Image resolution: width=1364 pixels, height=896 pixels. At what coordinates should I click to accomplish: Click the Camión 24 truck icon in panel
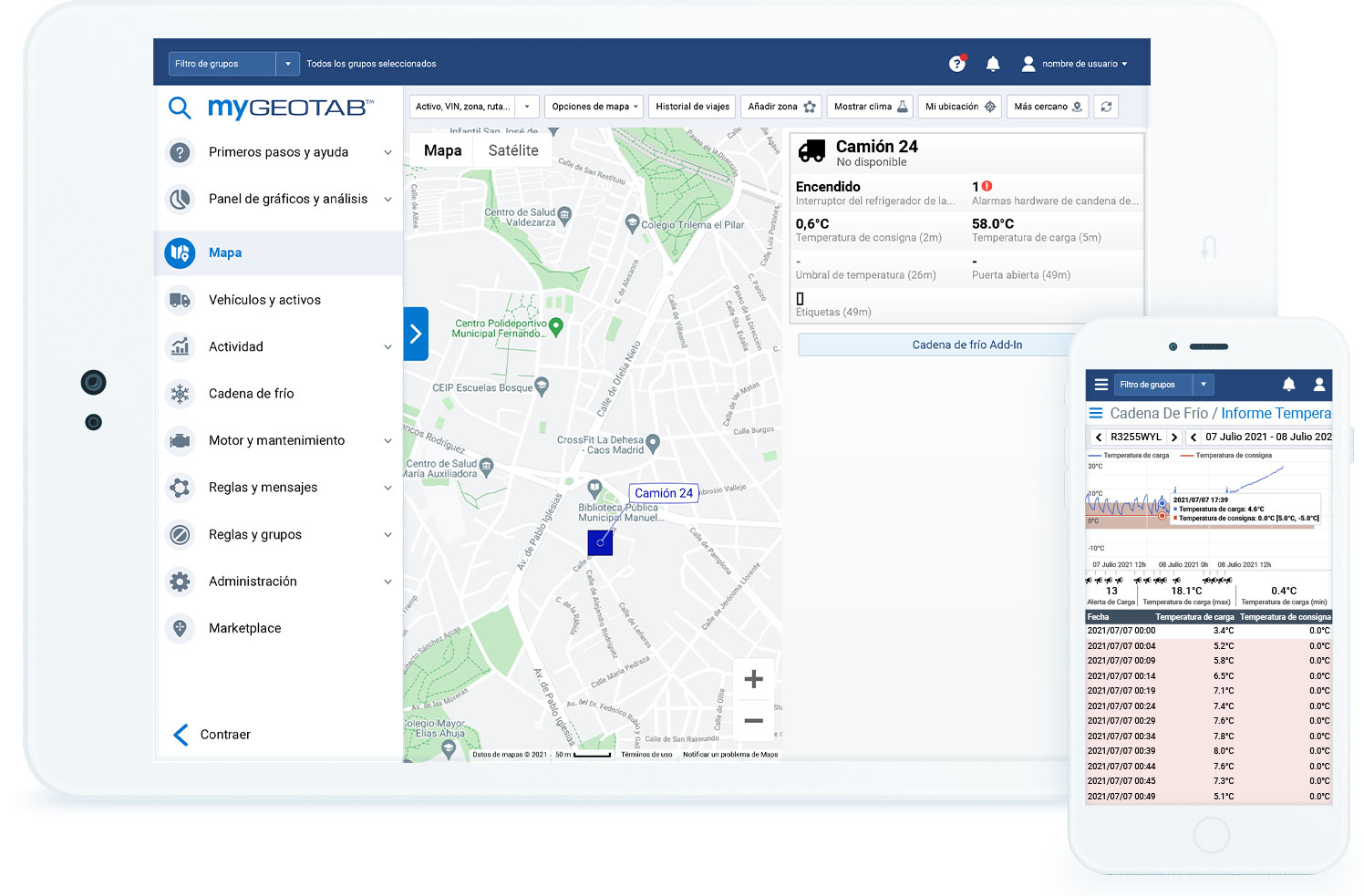pos(811,151)
